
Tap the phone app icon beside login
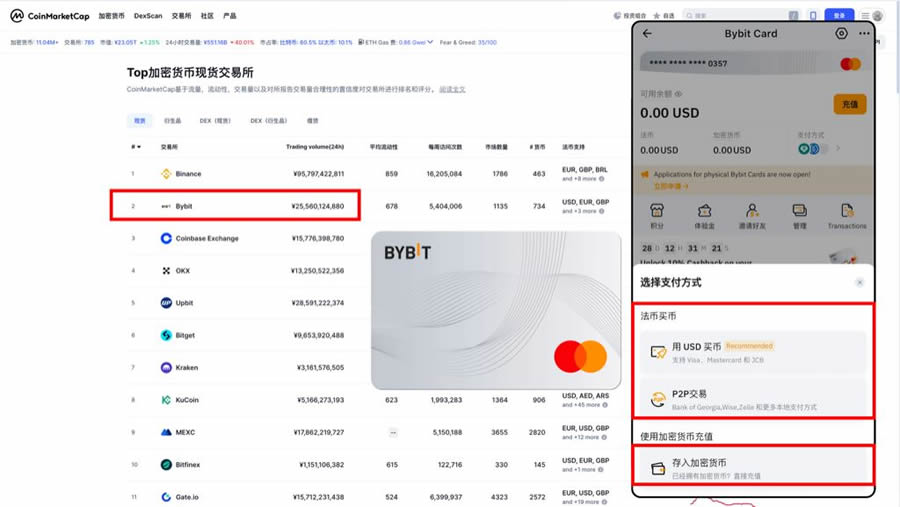[813, 16]
